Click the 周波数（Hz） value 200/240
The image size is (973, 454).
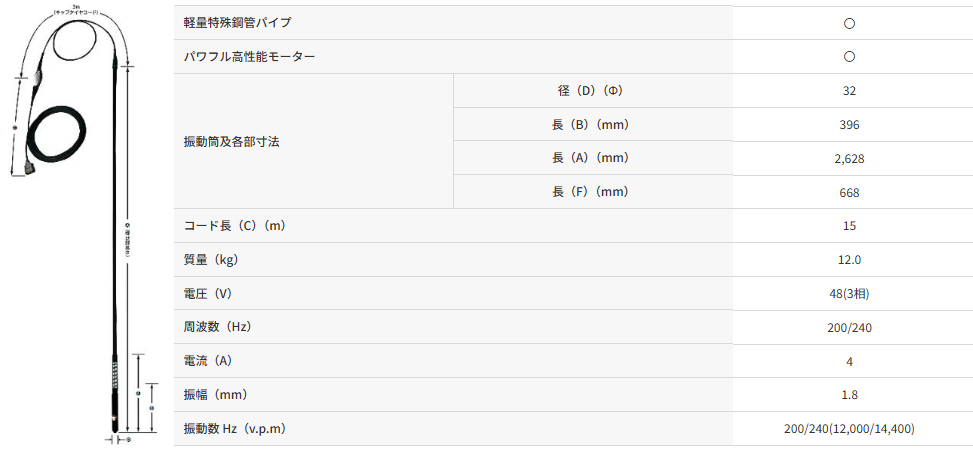tap(849, 327)
